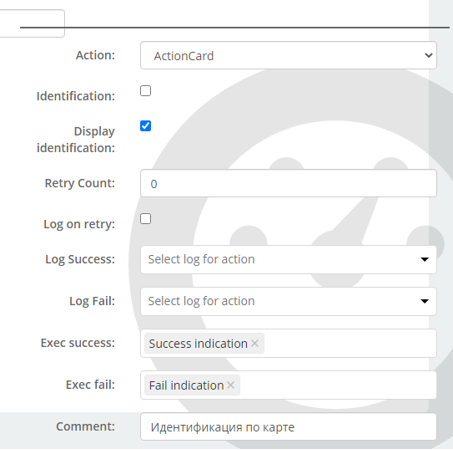
Task: Click the Log Success placeholder text
Action: point(201,259)
